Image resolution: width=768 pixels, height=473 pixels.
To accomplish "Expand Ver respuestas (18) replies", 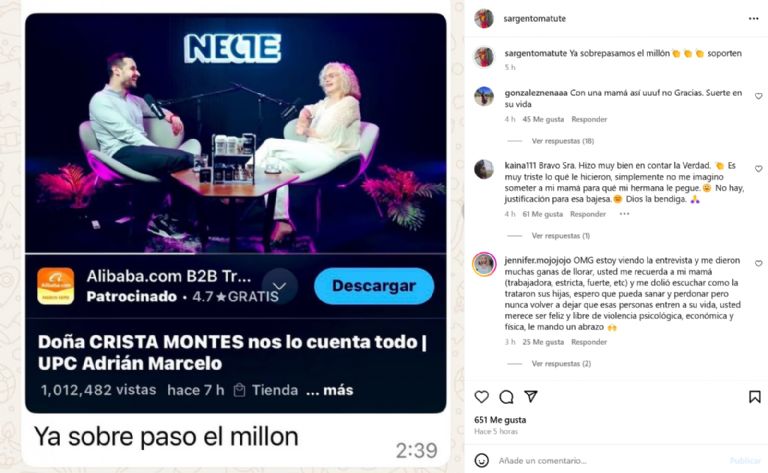I will click(562, 141).
